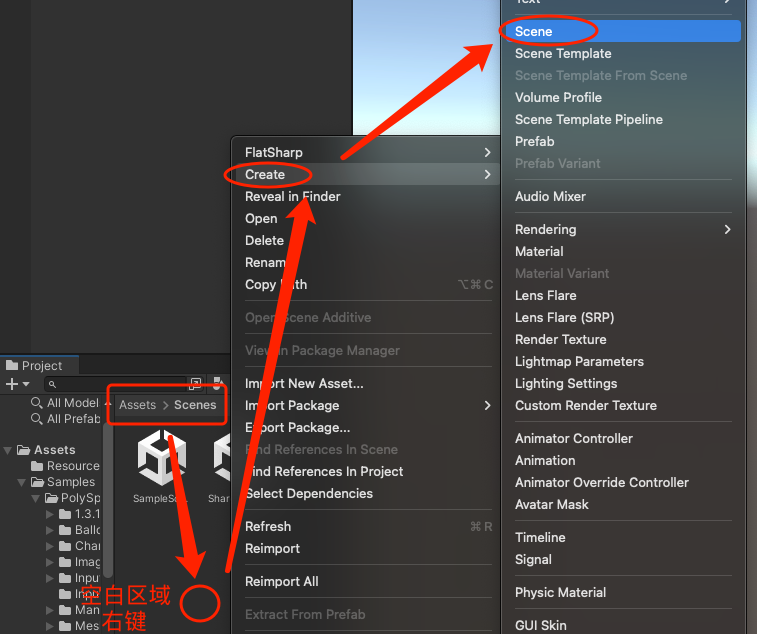This screenshot has height=634, width=757.
Task: Choose Custom Render Texture
Action: coord(622,405)
